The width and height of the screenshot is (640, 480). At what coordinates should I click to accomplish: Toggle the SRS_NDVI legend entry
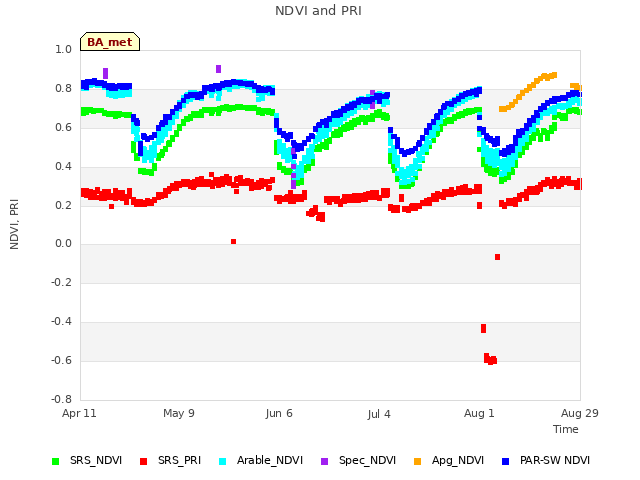(x=87, y=461)
